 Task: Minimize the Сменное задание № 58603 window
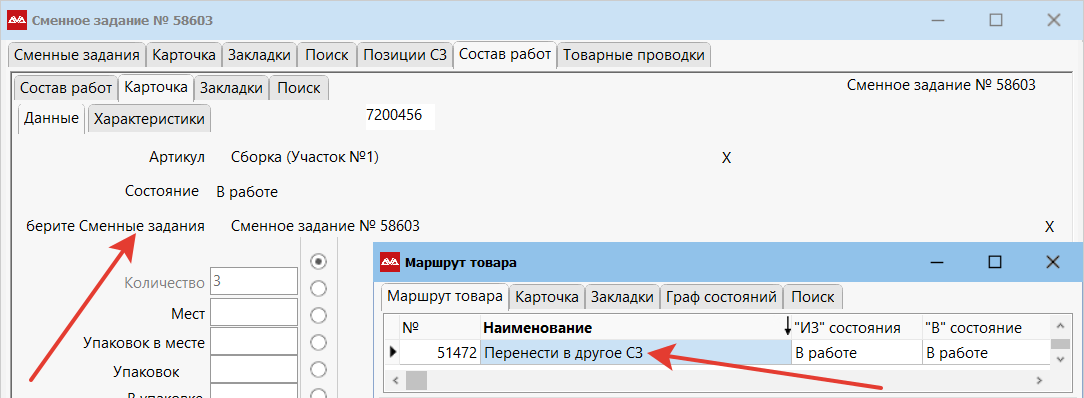pyautogui.click(x=937, y=20)
